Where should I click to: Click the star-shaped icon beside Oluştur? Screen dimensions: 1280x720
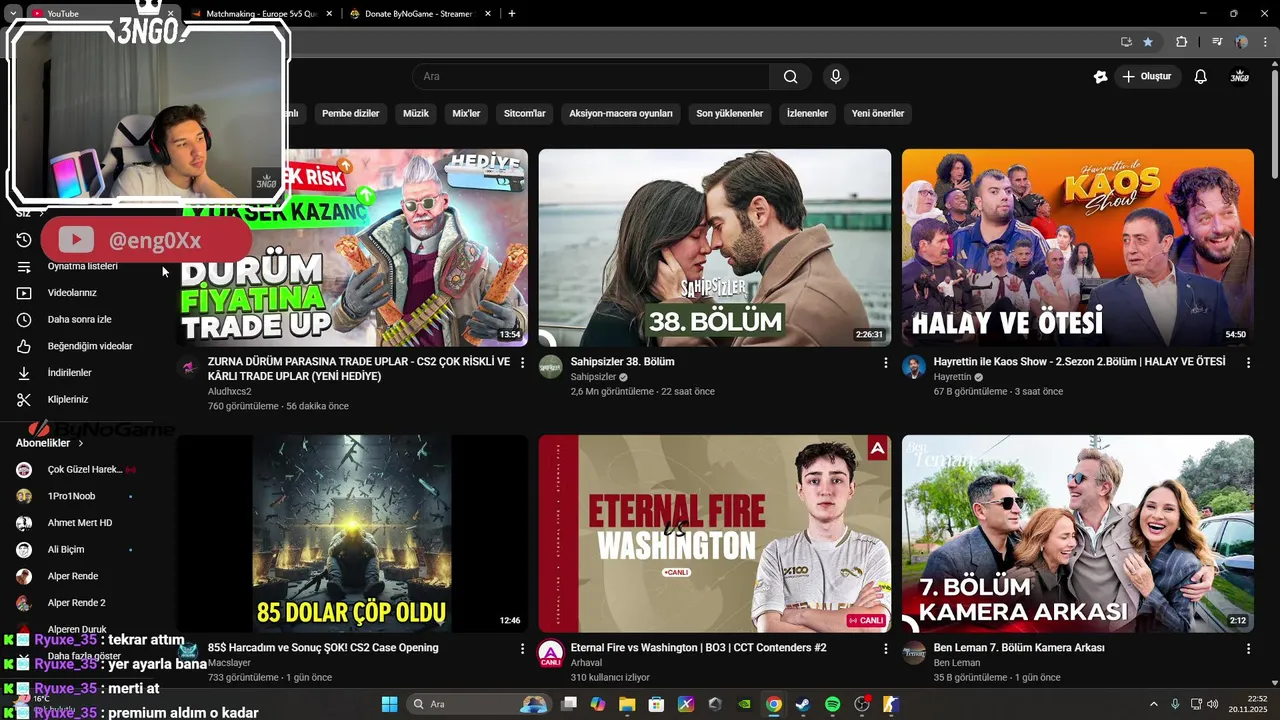click(1101, 77)
